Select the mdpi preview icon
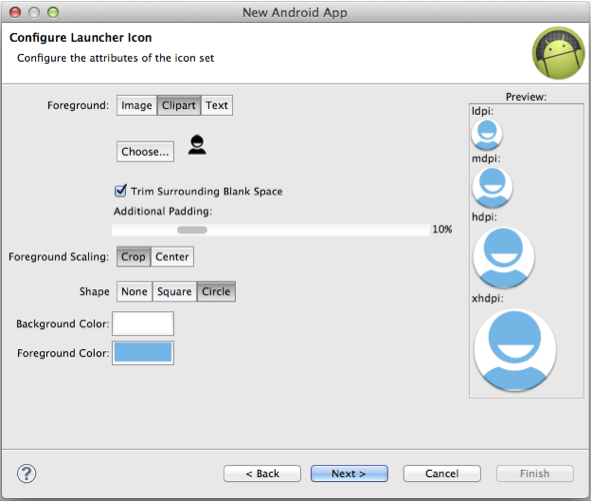 pyautogui.click(x=492, y=187)
